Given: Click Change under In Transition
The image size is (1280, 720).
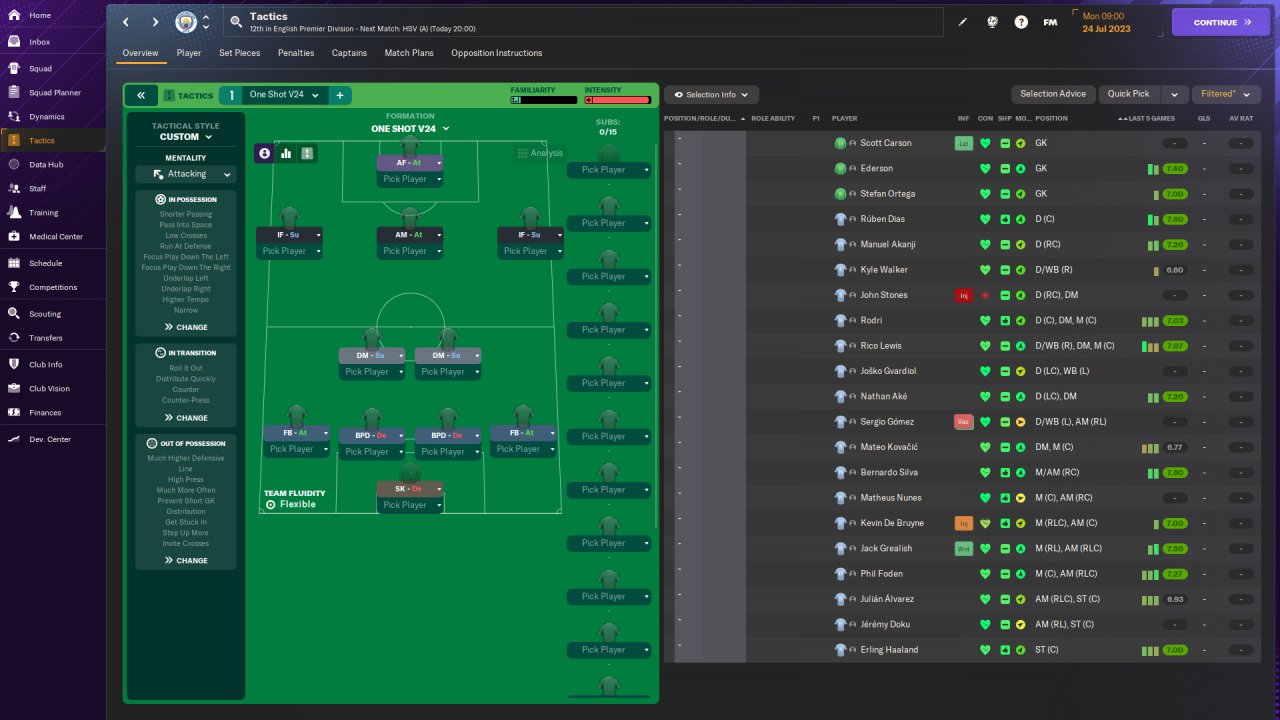Looking at the screenshot, I should [186, 418].
